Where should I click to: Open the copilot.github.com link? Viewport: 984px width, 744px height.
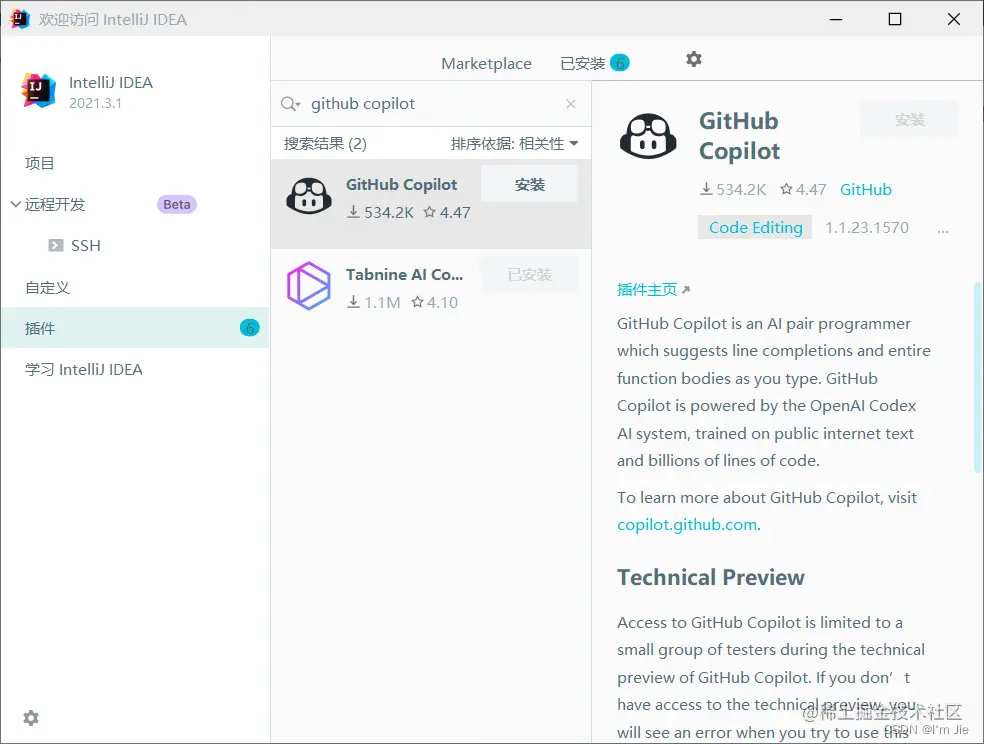tap(687, 524)
